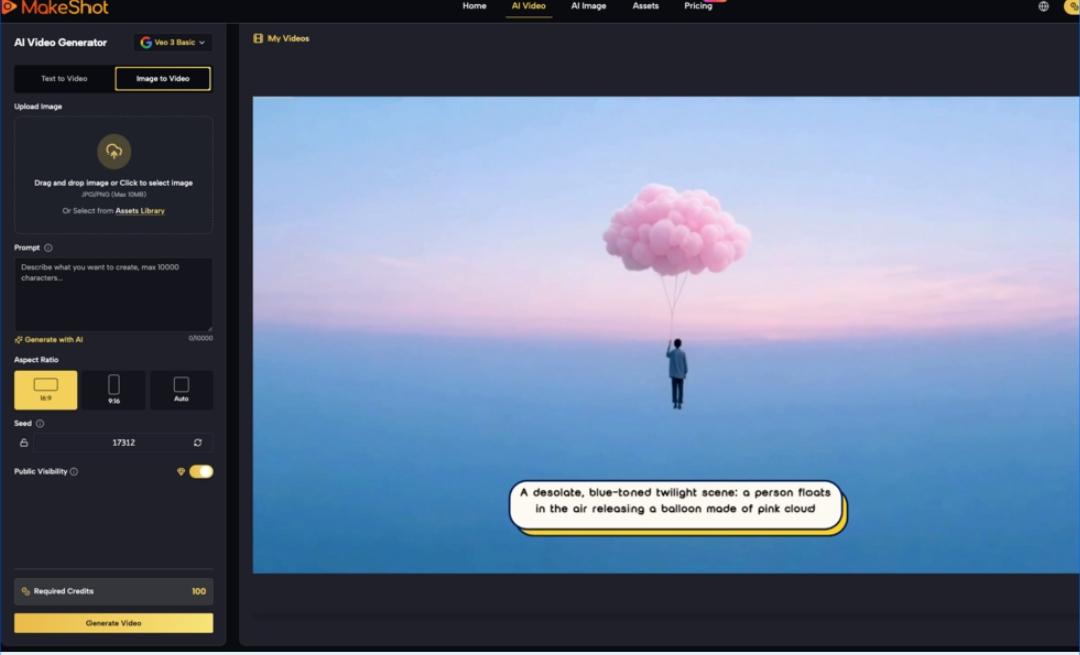Screen dimensions: 1080x655
Task: Click the Prompt info icon
Action: click(x=48, y=248)
